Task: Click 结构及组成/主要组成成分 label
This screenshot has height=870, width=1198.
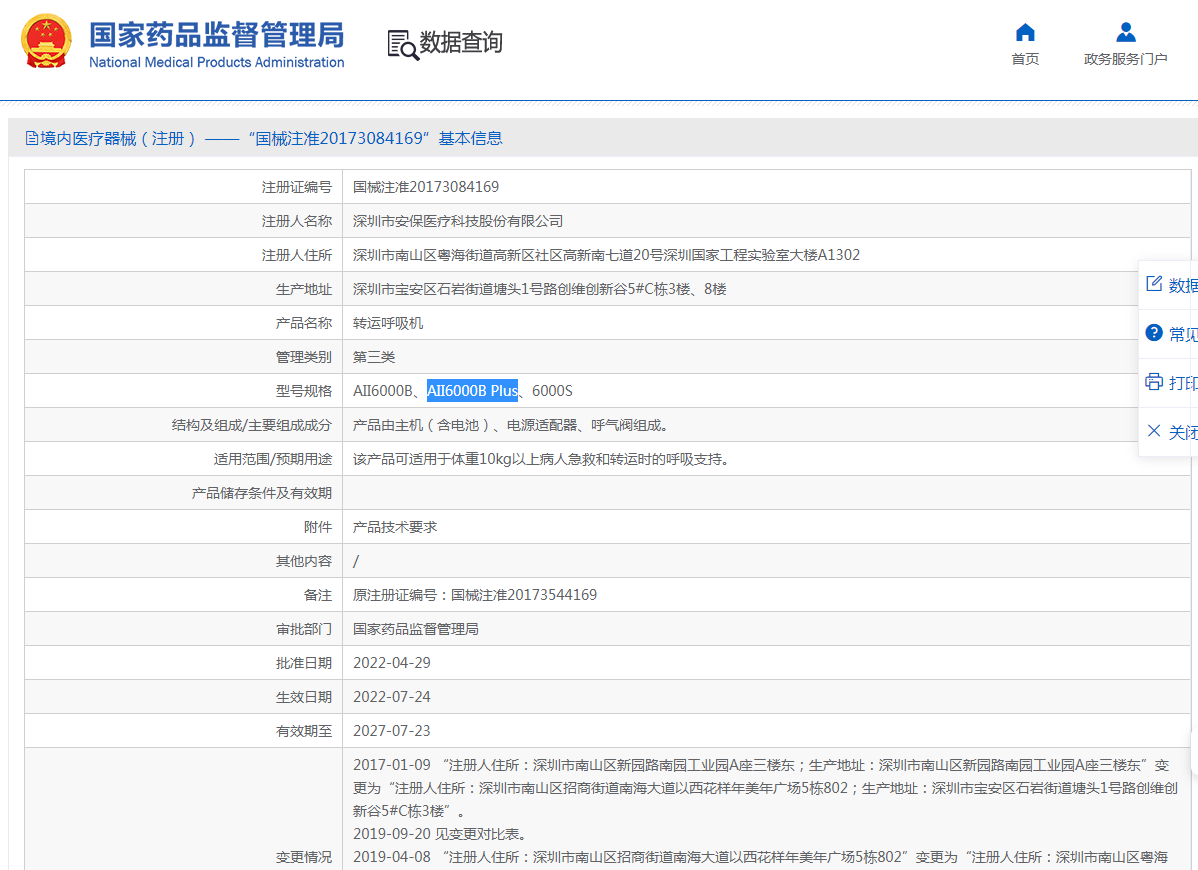Action: 251,425
